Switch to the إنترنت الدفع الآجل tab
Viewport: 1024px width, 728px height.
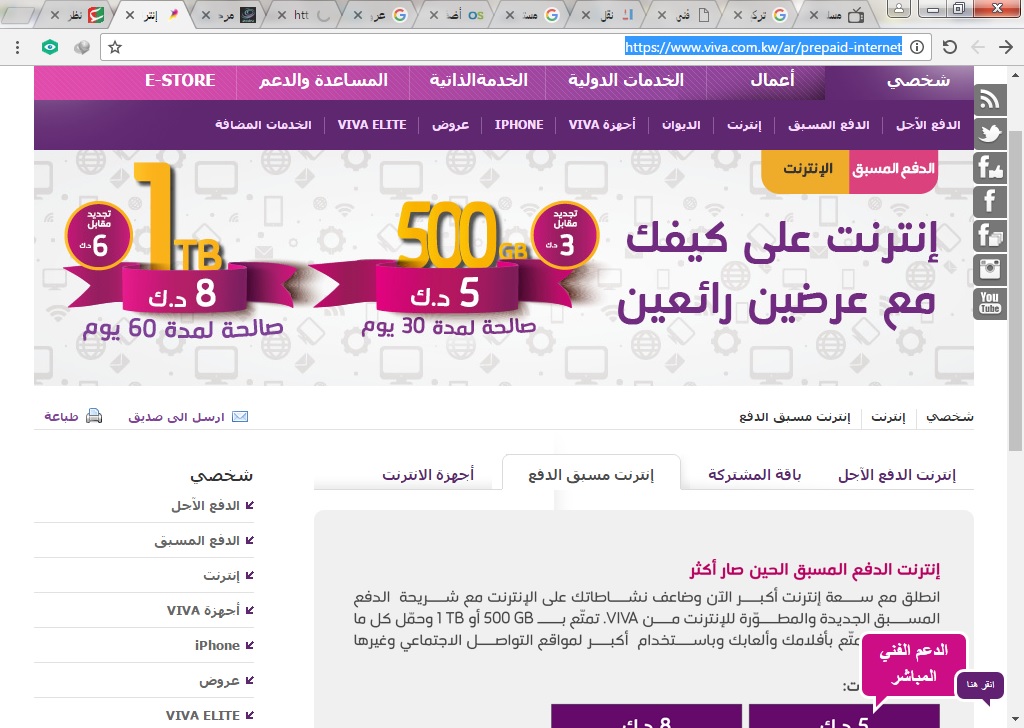pos(896,475)
